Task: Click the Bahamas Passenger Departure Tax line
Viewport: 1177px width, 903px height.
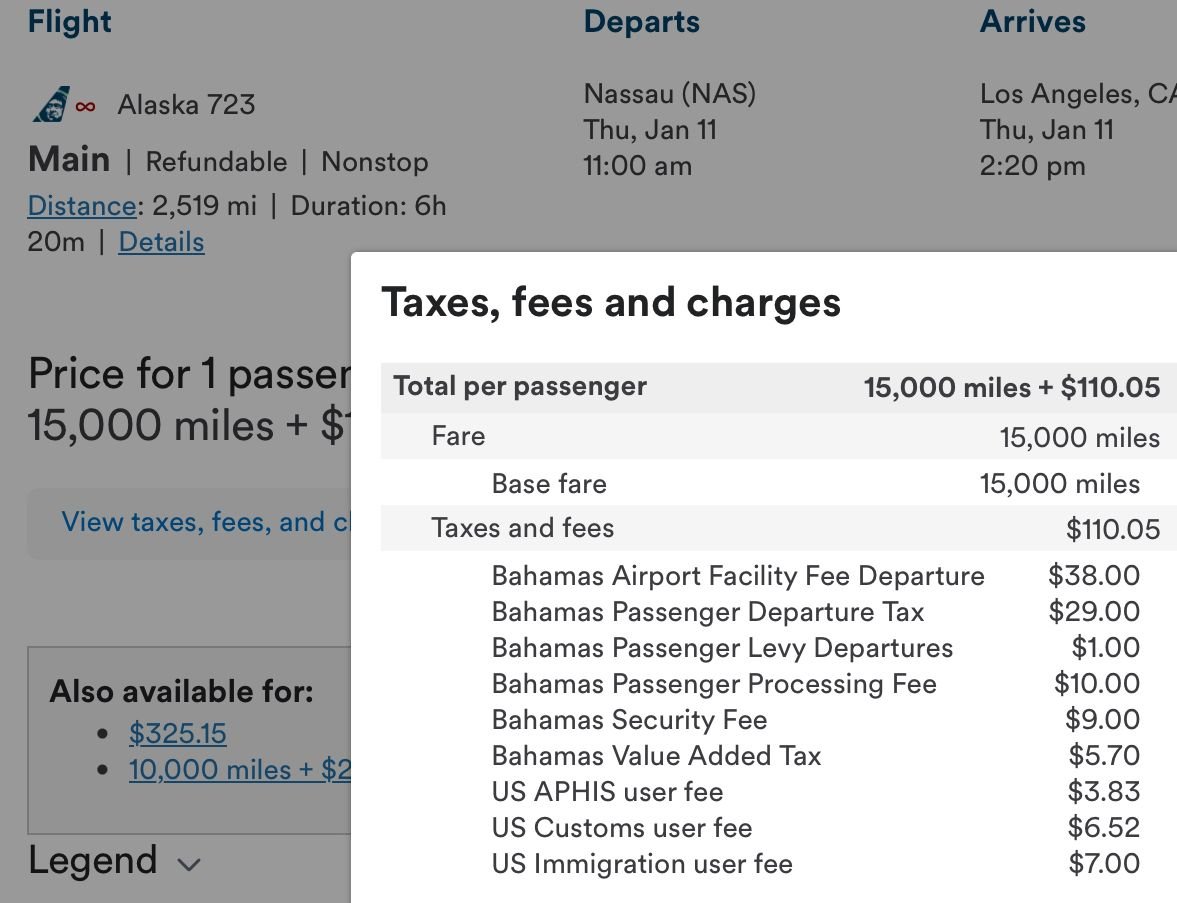Action: coord(707,612)
